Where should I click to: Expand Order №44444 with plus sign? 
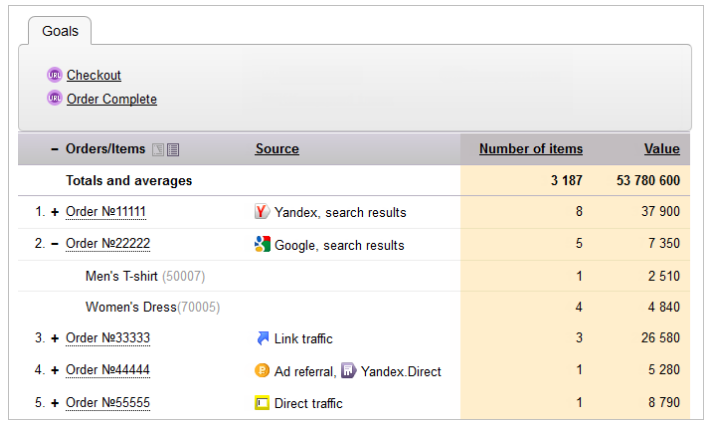(55, 371)
